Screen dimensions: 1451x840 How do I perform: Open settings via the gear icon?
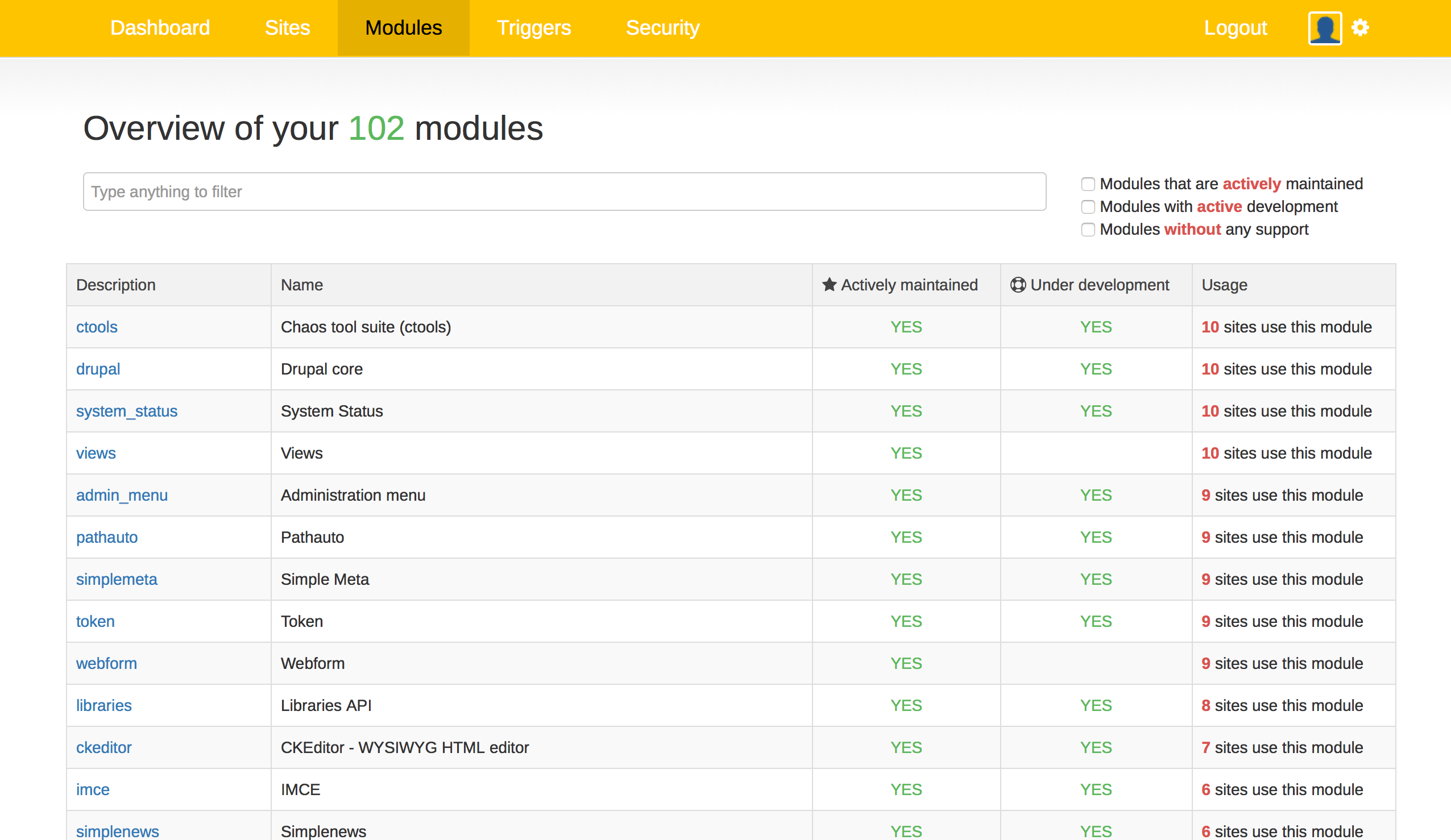[1360, 28]
